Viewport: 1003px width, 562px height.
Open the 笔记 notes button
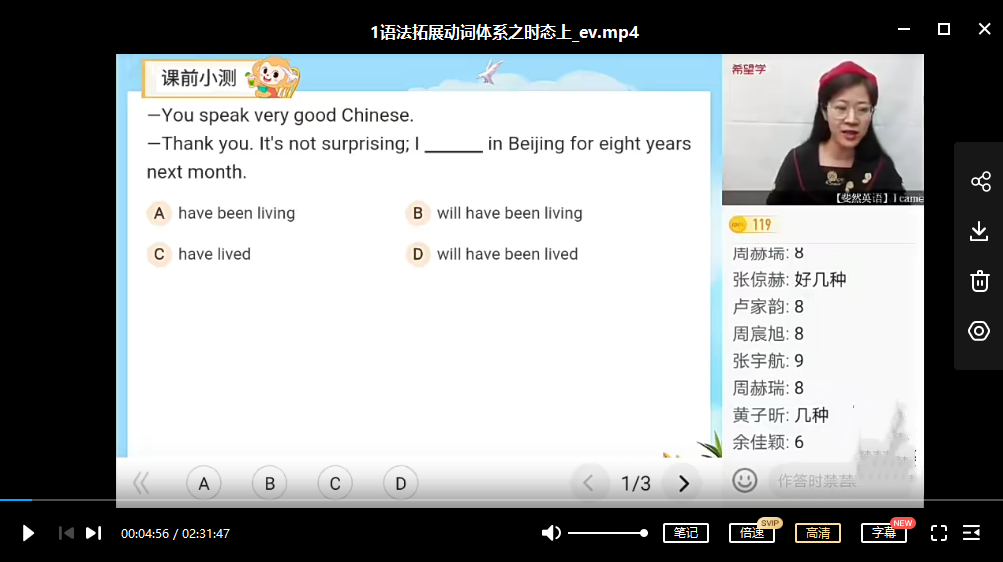(x=686, y=533)
